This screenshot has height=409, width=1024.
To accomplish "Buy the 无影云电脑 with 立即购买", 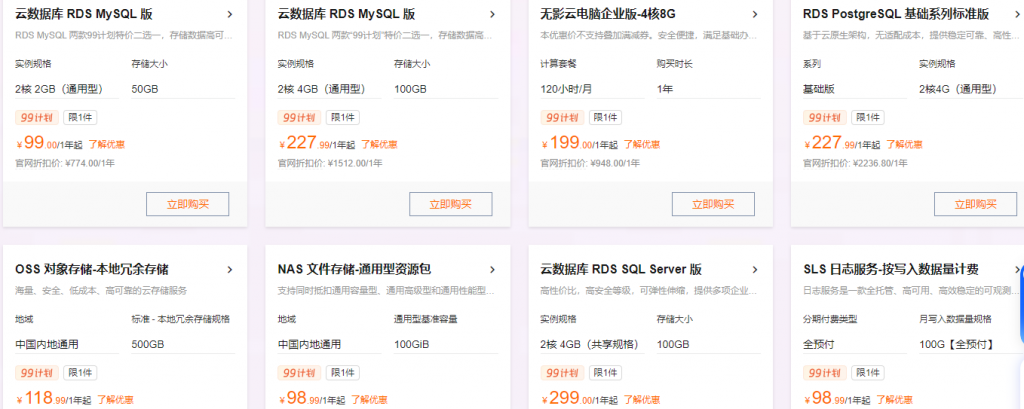I will (x=712, y=204).
